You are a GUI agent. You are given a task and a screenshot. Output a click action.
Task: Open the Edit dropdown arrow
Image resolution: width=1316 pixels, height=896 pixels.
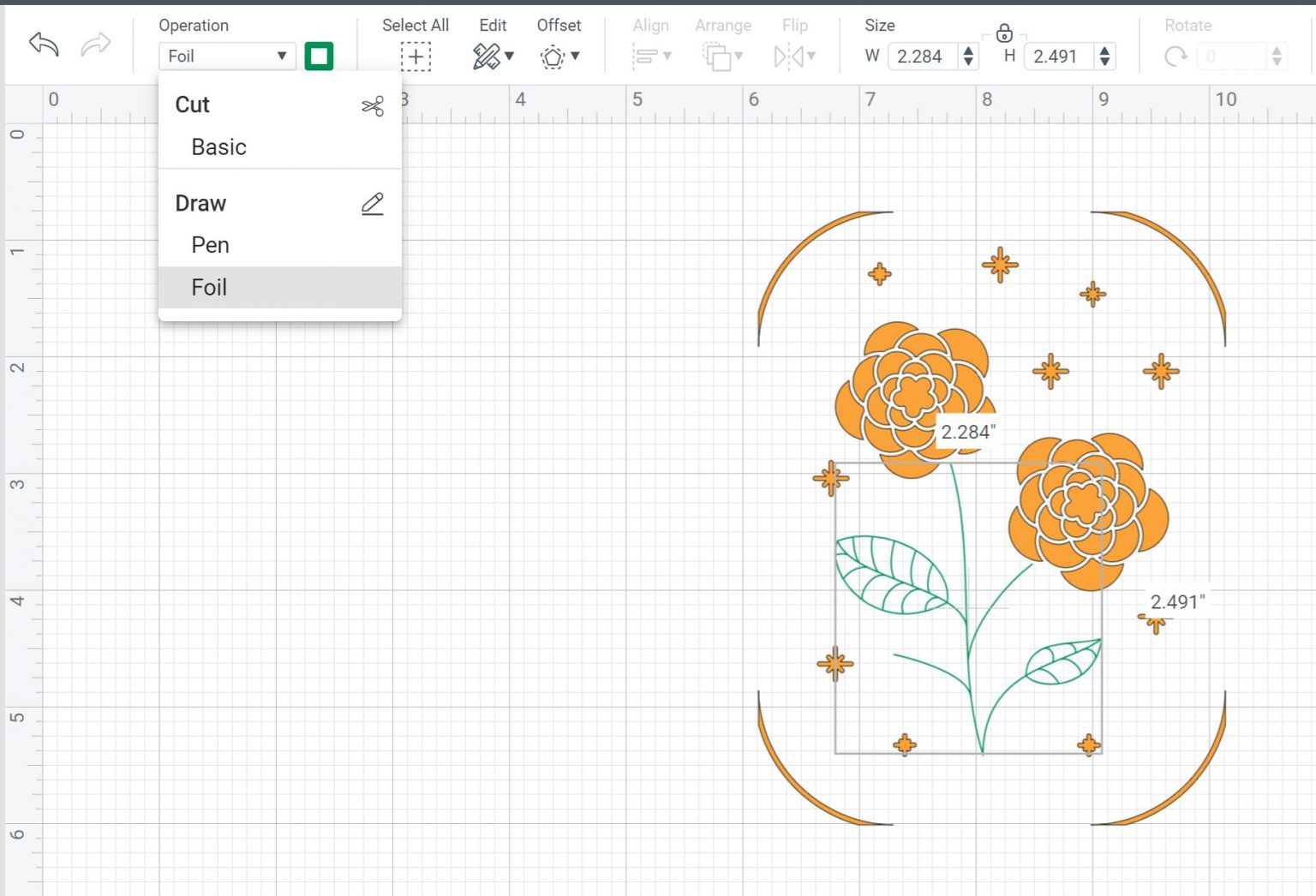click(x=510, y=57)
